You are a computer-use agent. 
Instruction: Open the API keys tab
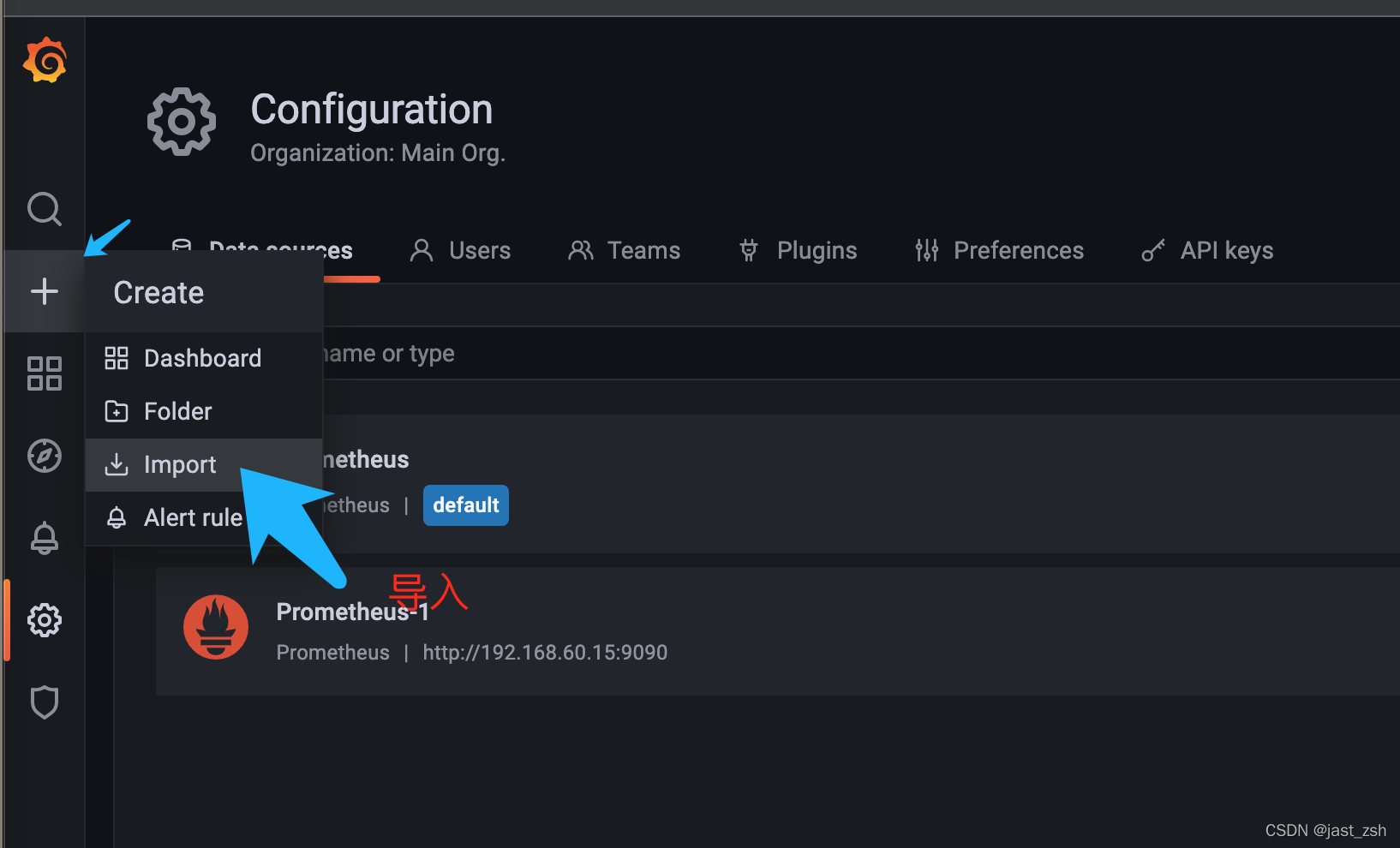pos(1208,250)
